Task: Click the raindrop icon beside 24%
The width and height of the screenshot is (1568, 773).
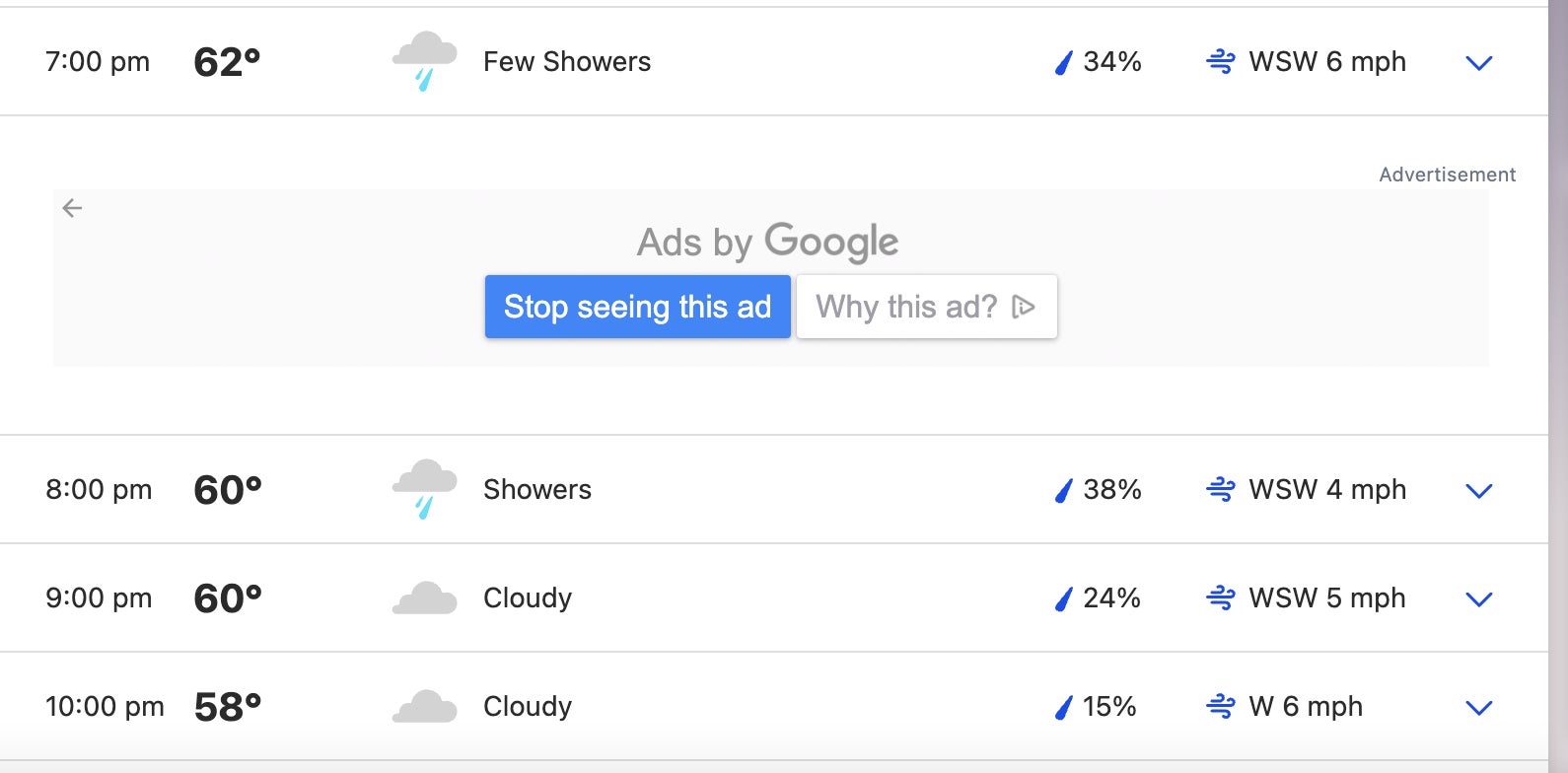Action: [1063, 599]
